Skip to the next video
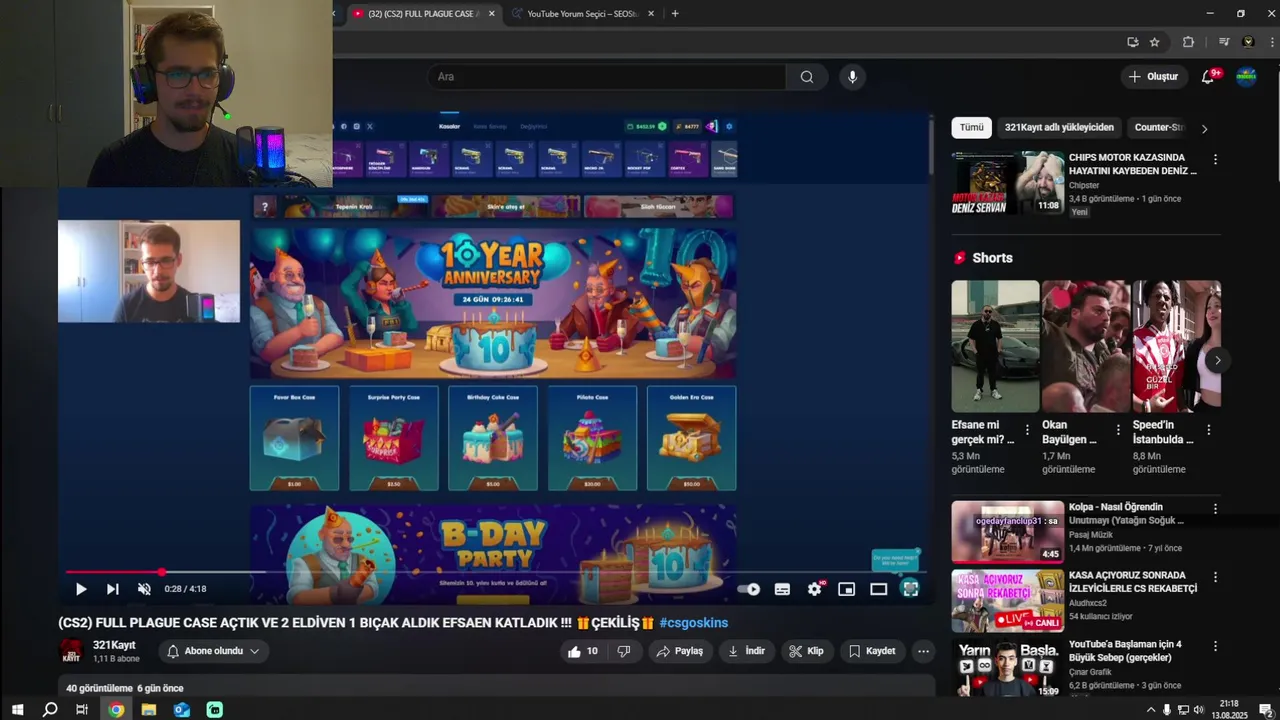The image size is (1280, 720). click(112, 589)
